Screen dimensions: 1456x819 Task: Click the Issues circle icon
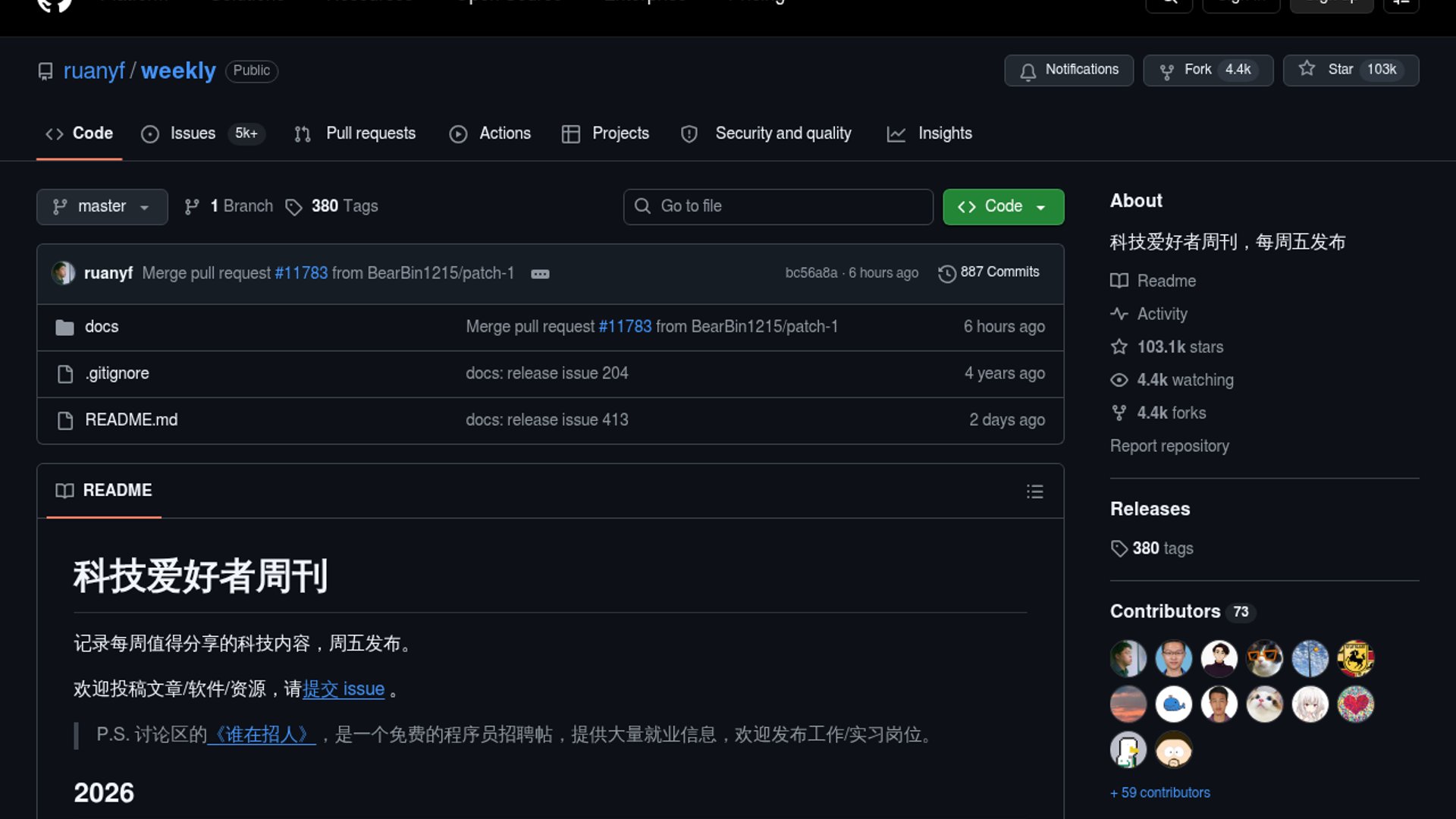150,134
